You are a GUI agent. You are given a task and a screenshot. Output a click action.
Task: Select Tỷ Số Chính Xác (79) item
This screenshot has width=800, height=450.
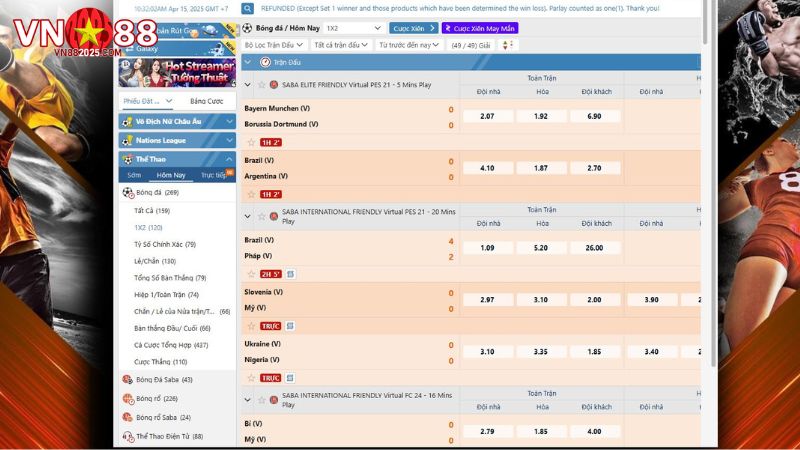165,244
